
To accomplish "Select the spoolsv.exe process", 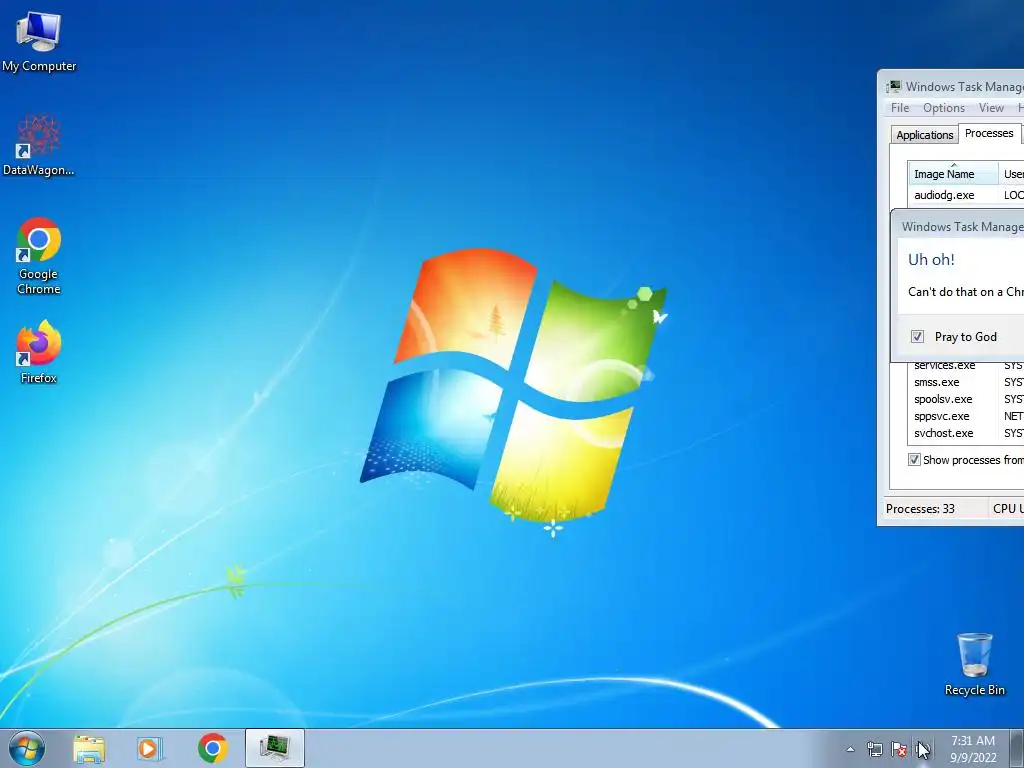I will pos(943,399).
